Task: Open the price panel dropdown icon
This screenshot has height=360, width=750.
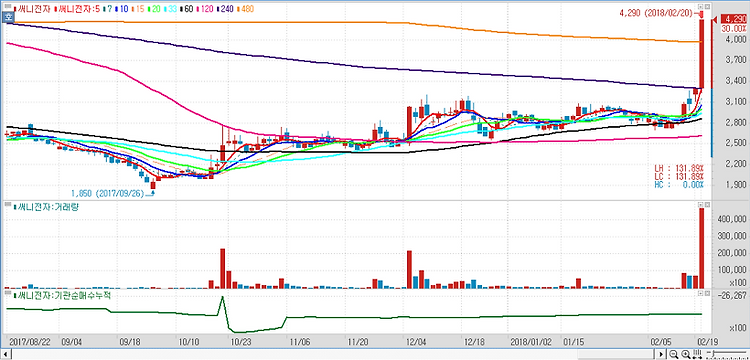Action: pos(701,7)
